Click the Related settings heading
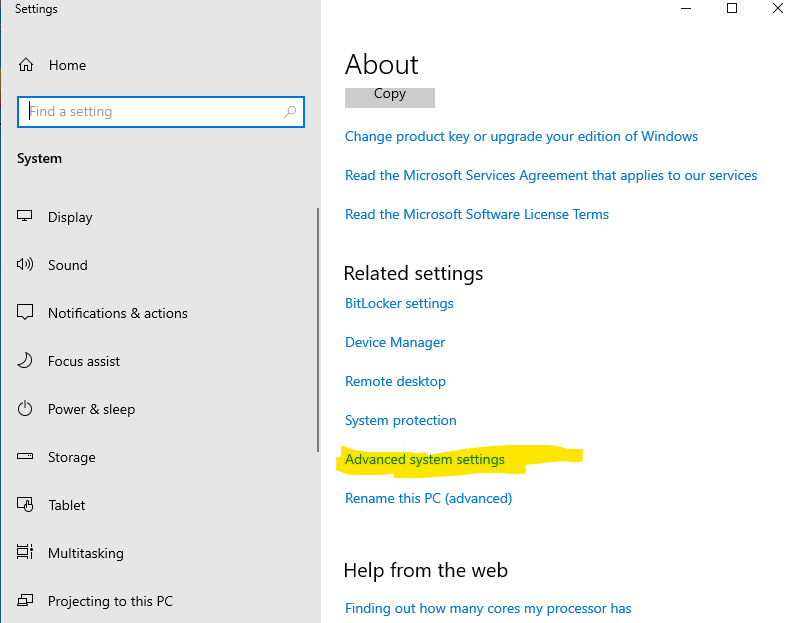Viewport: 796px width, 623px height. pos(413,274)
